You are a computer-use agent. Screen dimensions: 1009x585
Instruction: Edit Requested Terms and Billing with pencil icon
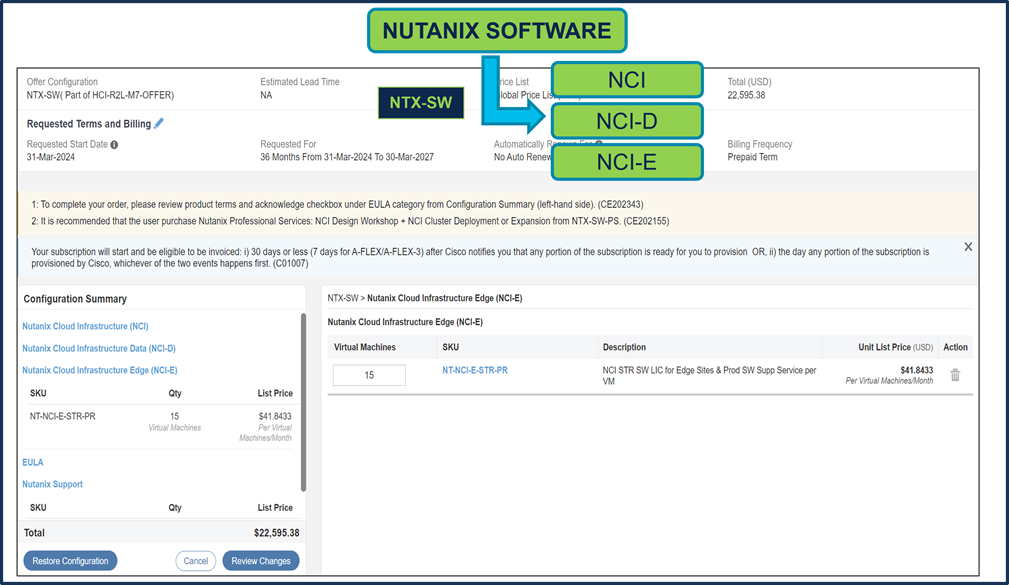click(158, 123)
